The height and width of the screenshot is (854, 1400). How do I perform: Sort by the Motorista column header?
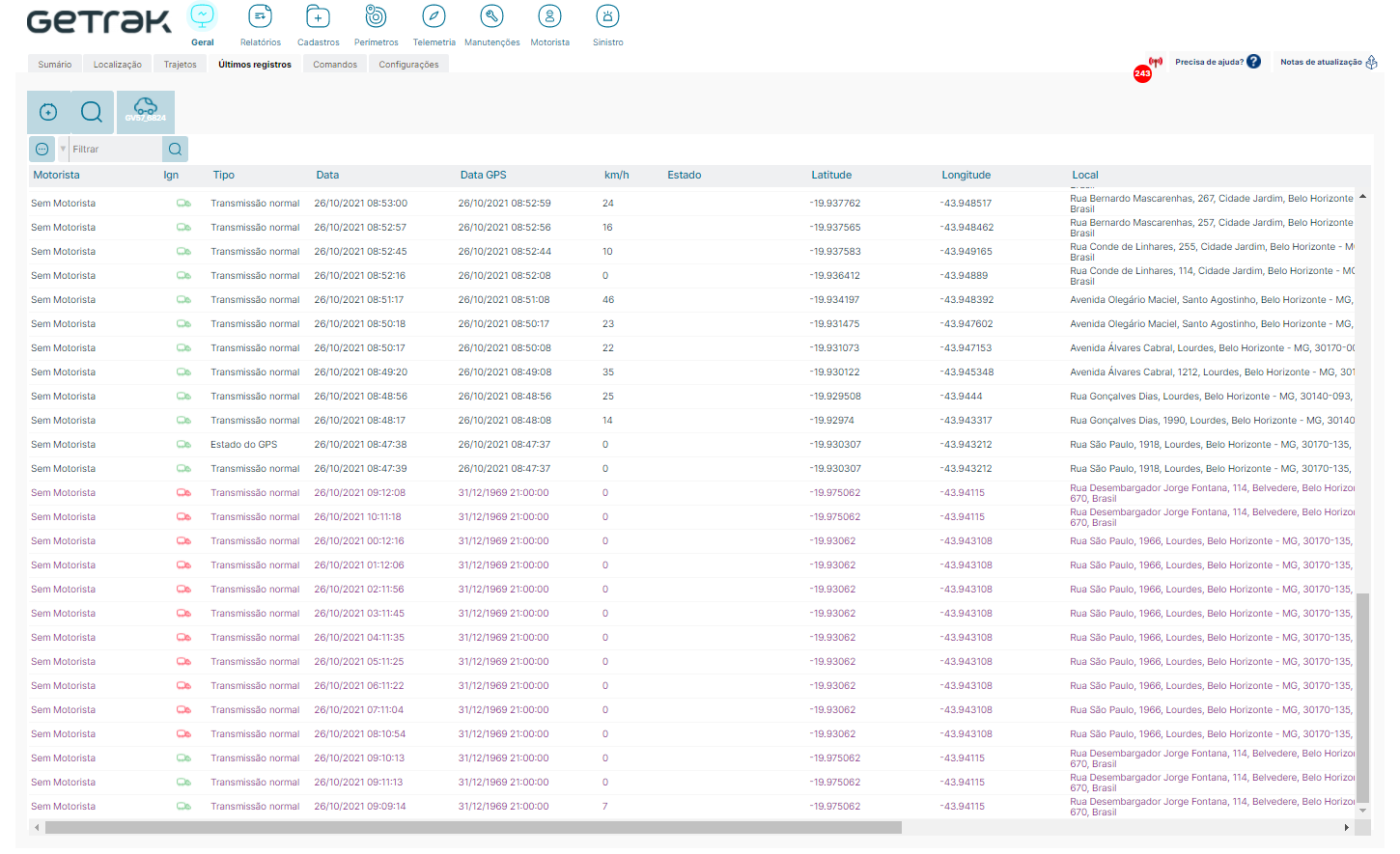[x=57, y=176]
